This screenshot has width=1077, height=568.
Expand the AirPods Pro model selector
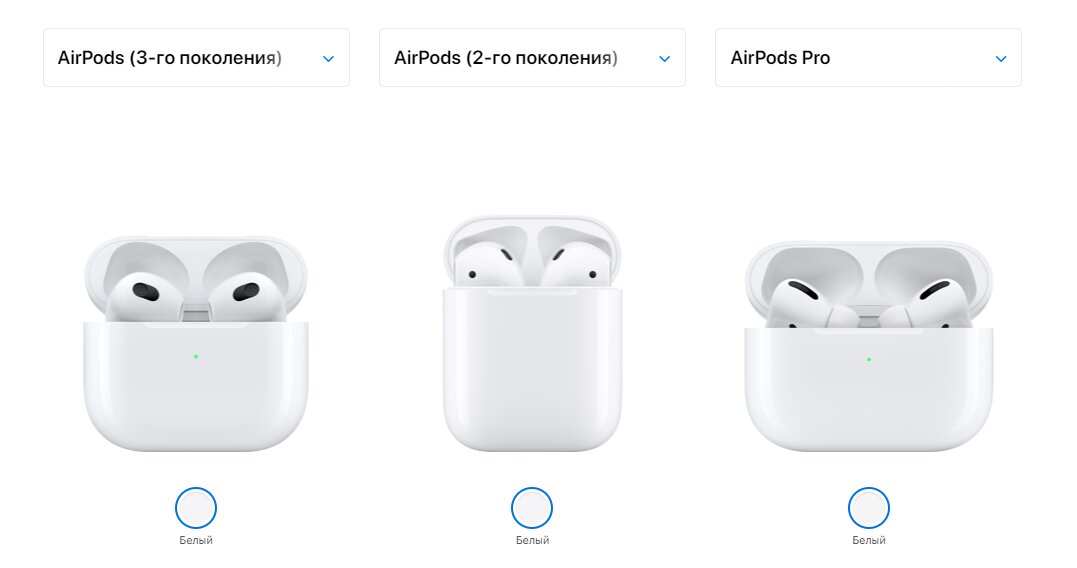tap(868, 58)
